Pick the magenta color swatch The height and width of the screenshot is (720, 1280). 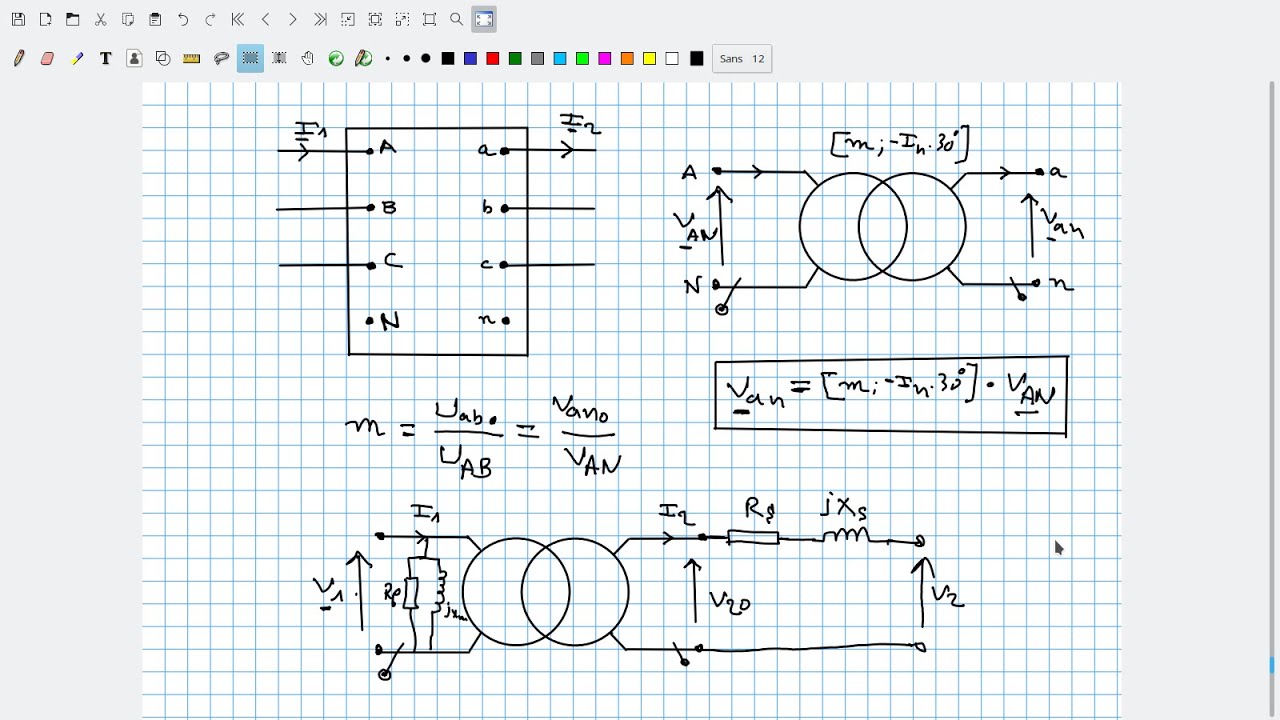[604, 59]
